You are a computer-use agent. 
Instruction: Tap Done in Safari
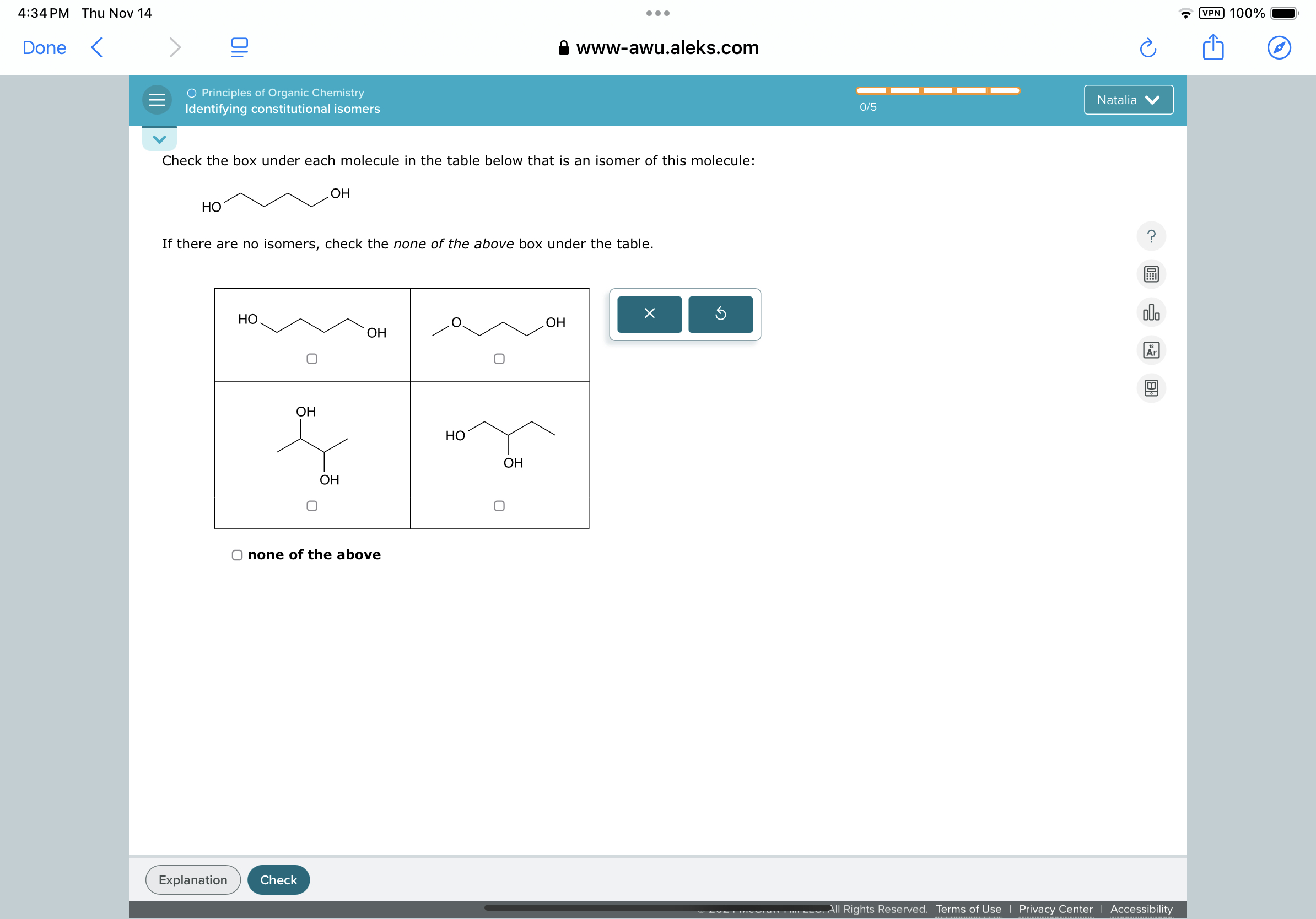click(x=44, y=47)
